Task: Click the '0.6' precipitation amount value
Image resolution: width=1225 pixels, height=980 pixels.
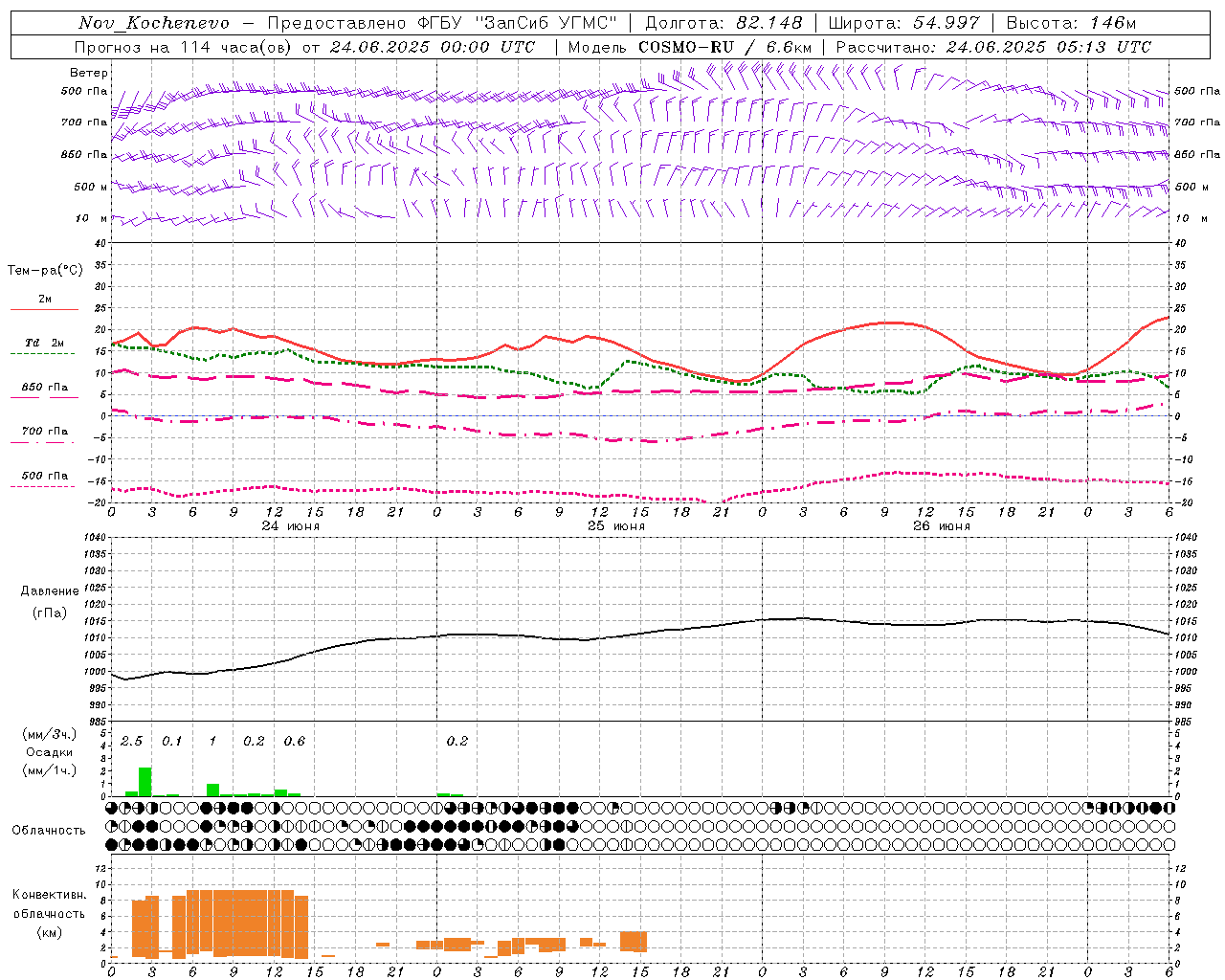Action: click(x=294, y=742)
